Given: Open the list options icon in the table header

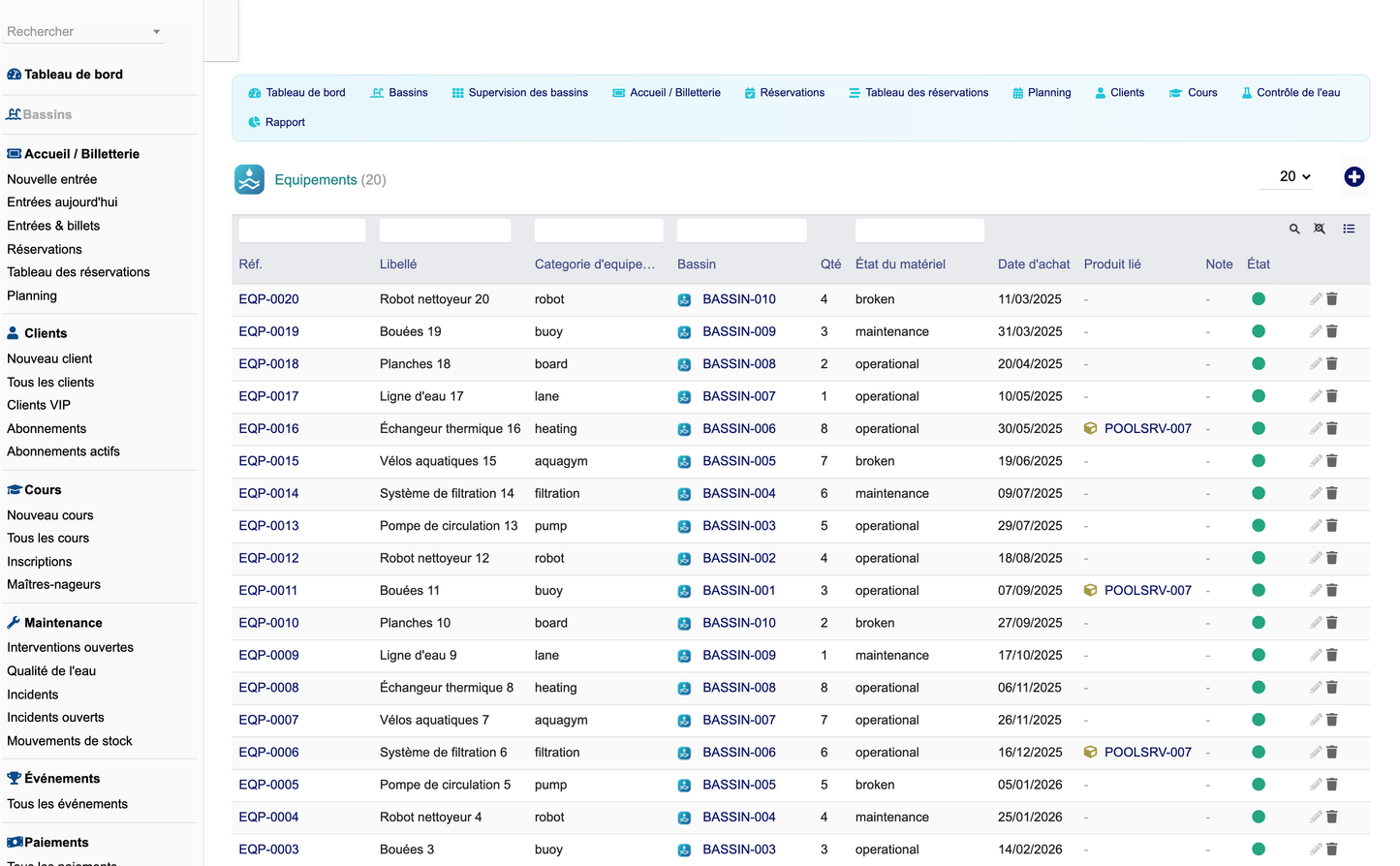Looking at the screenshot, I should click(1349, 229).
